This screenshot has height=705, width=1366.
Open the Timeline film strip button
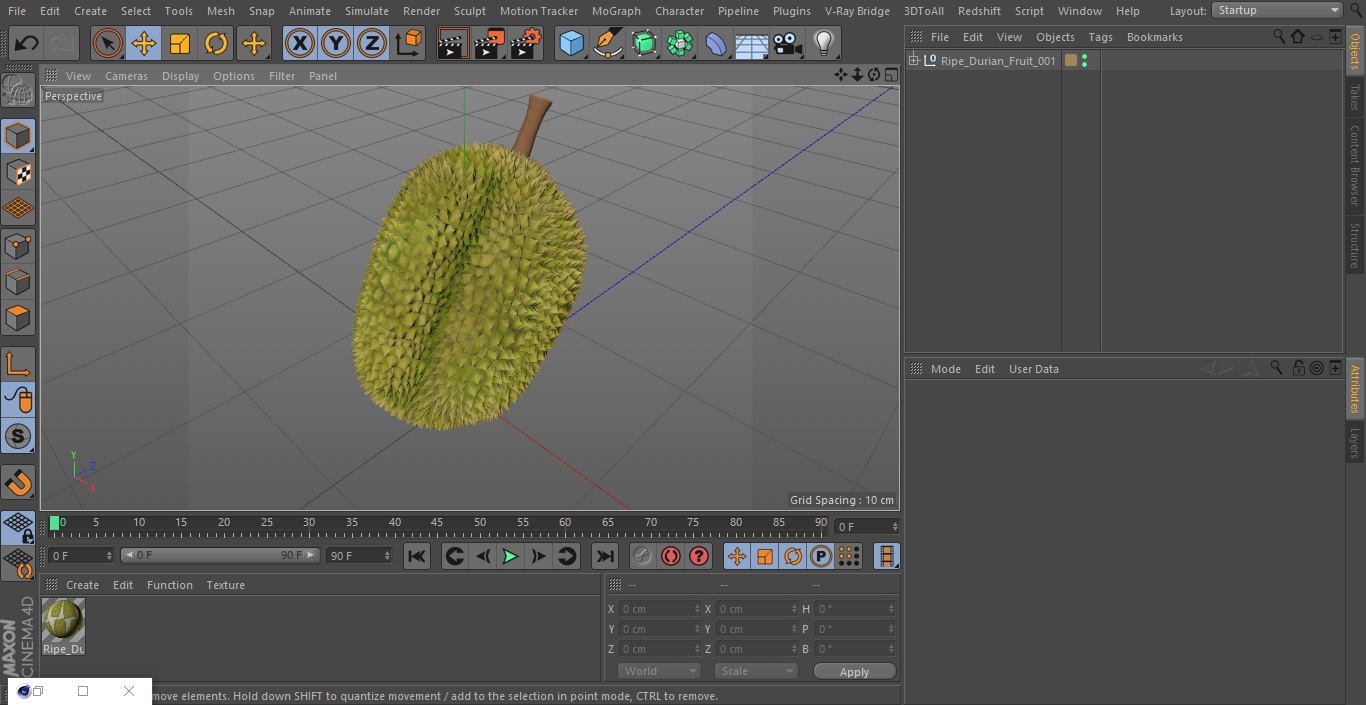pyautogui.click(x=886, y=557)
